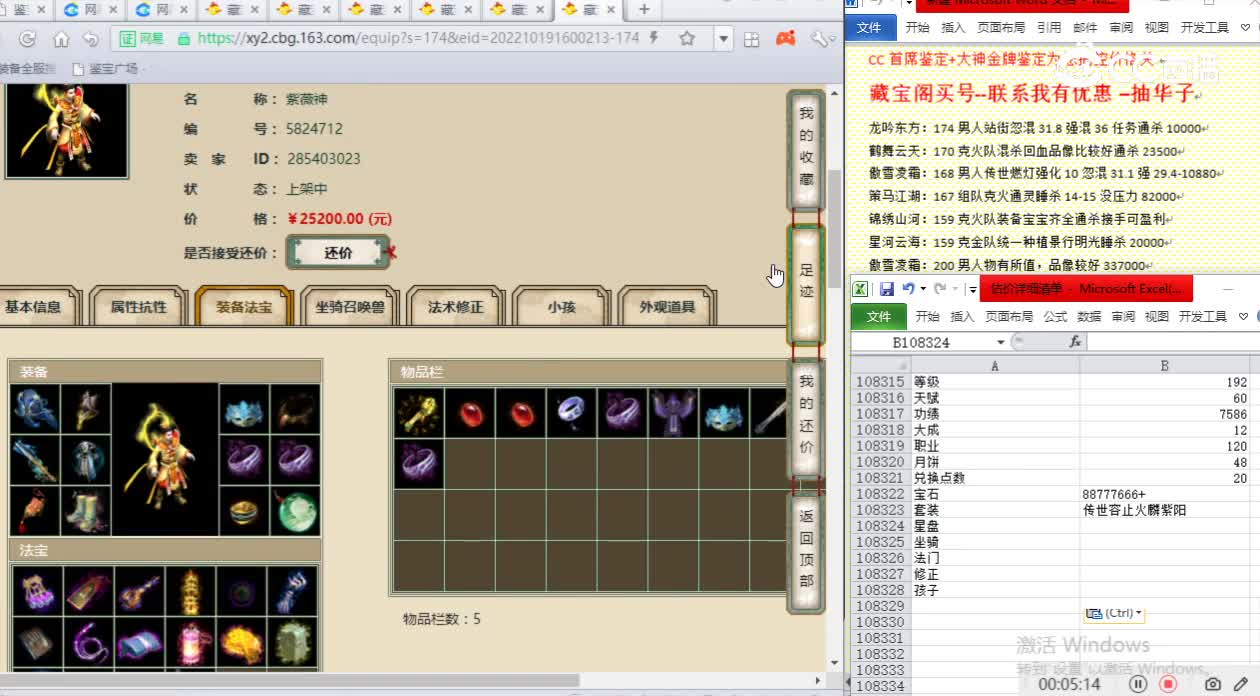Open Excel 文件 menu

pos(878,316)
